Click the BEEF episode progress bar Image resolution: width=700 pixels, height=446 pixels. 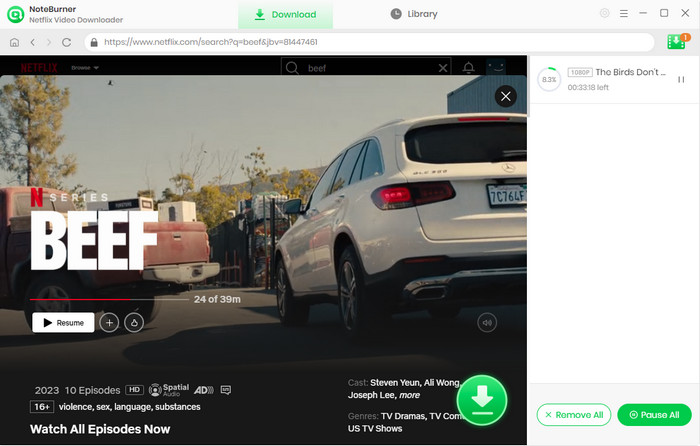click(109, 299)
